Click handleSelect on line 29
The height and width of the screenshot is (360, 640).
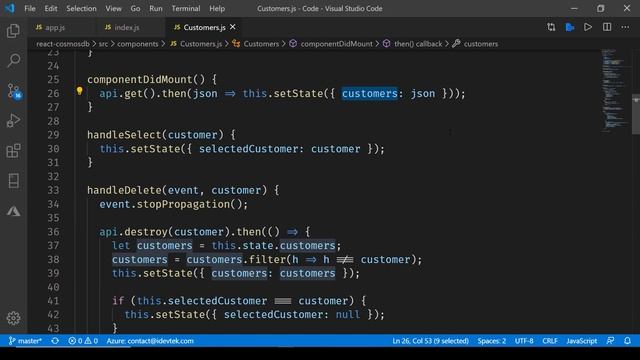click(124, 135)
